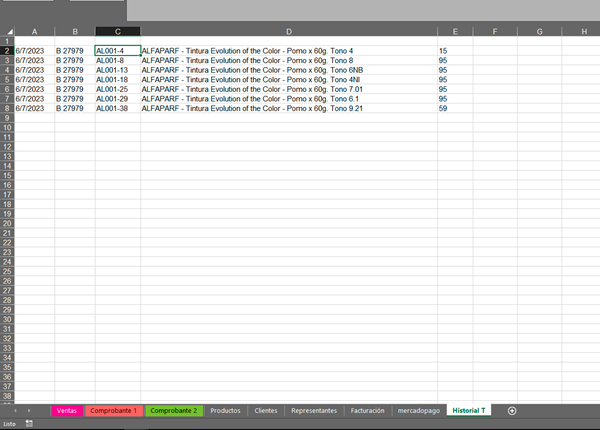Click the date cell 6/7/2023 in row 8
Image resolution: width=600 pixels, height=430 pixels.
pyautogui.click(x=34, y=108)
